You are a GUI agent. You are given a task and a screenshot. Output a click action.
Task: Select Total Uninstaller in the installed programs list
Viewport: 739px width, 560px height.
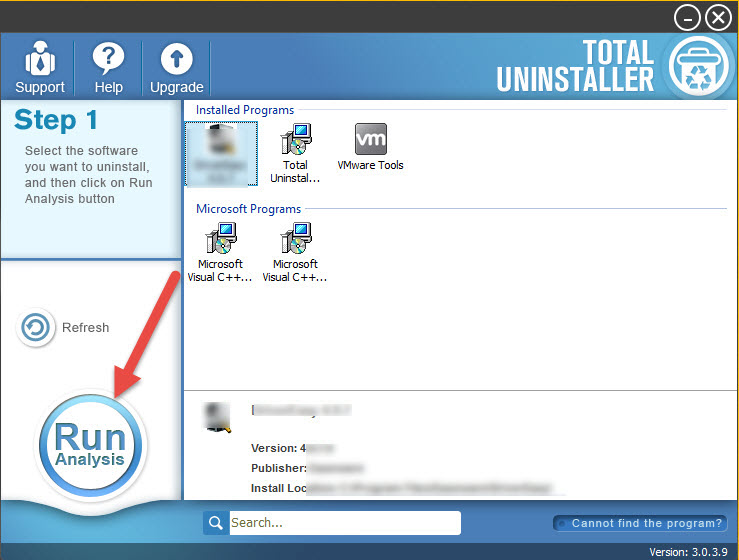(x=295, y=153)
